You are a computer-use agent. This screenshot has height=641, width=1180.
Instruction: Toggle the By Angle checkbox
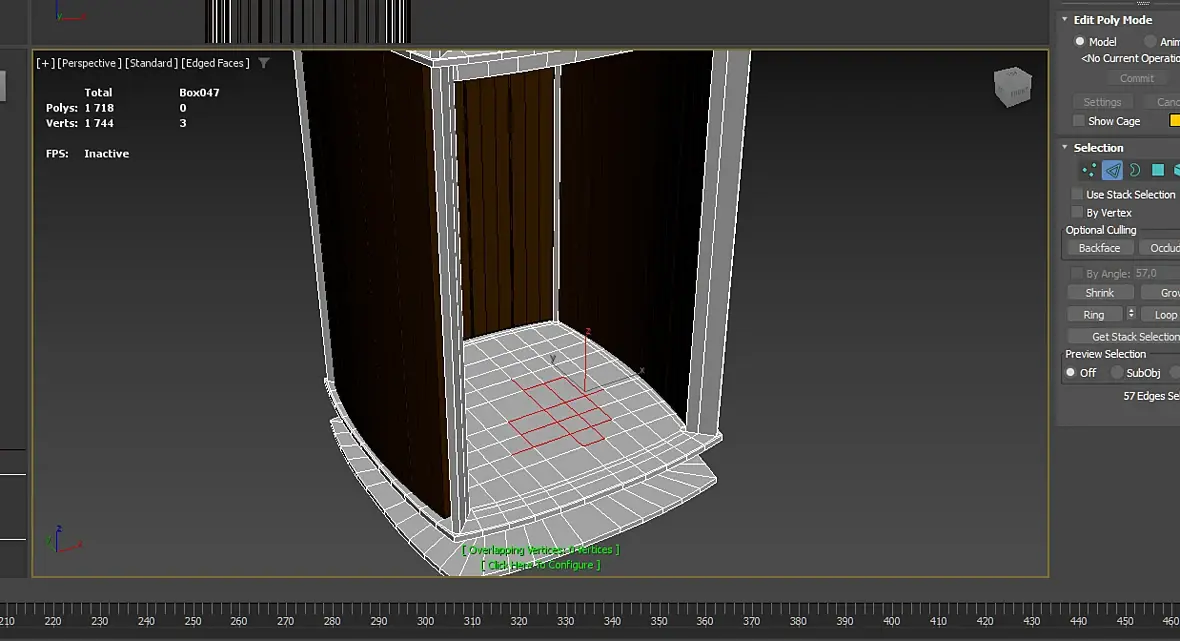click(1077, 273)
